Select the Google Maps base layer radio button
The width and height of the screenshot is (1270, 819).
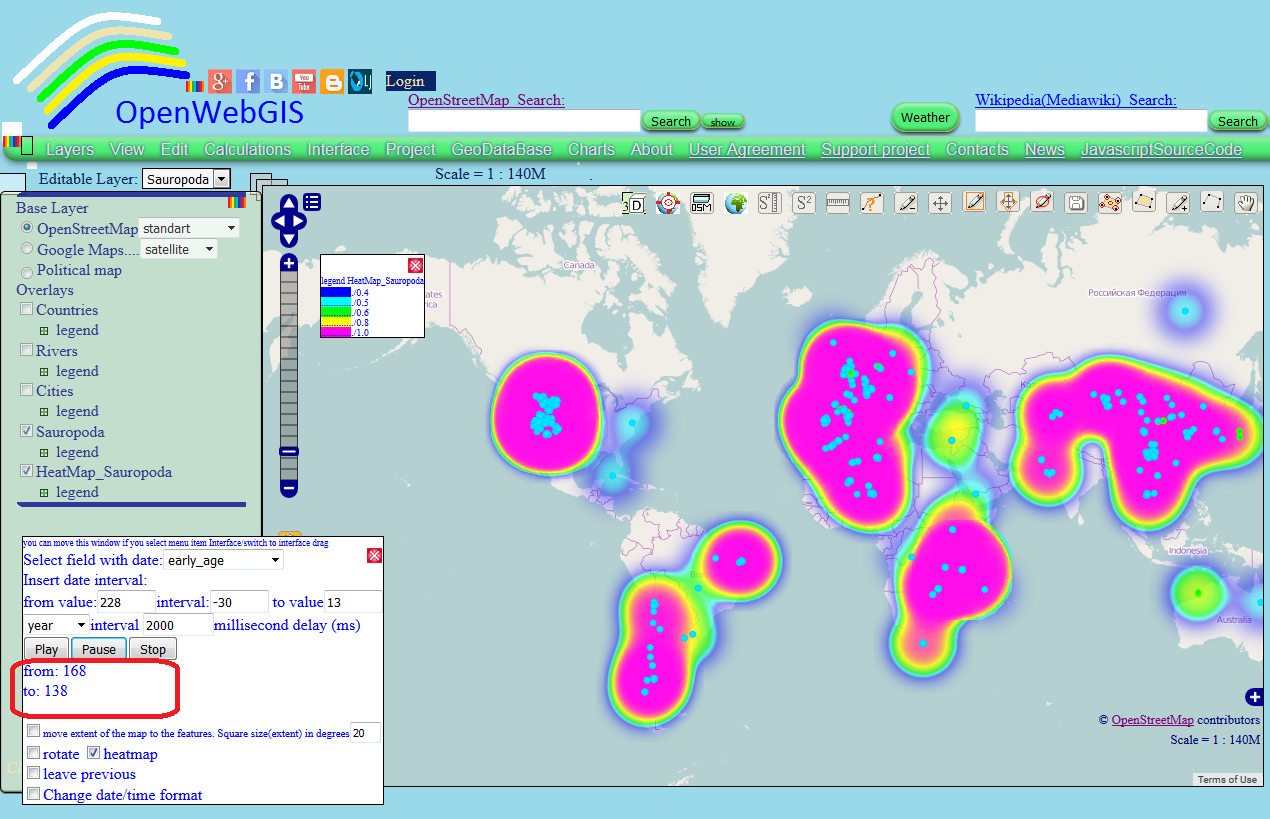(x=26, y=249)
